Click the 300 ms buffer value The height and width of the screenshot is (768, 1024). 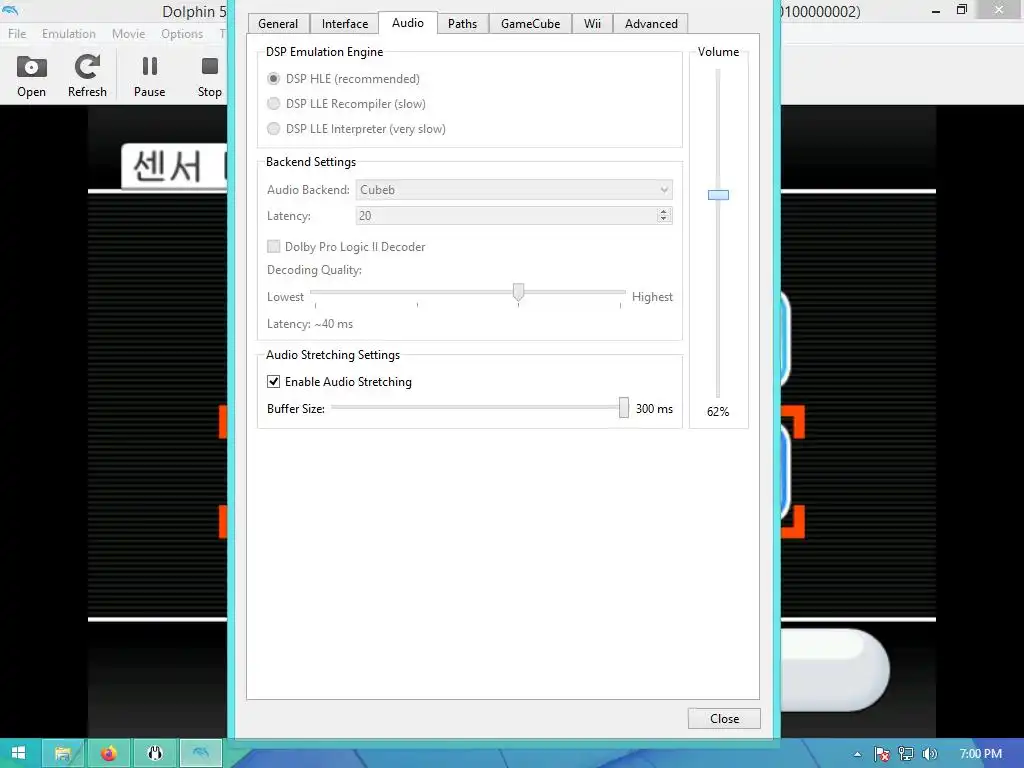pyautogui.click(x=654, y=408)
